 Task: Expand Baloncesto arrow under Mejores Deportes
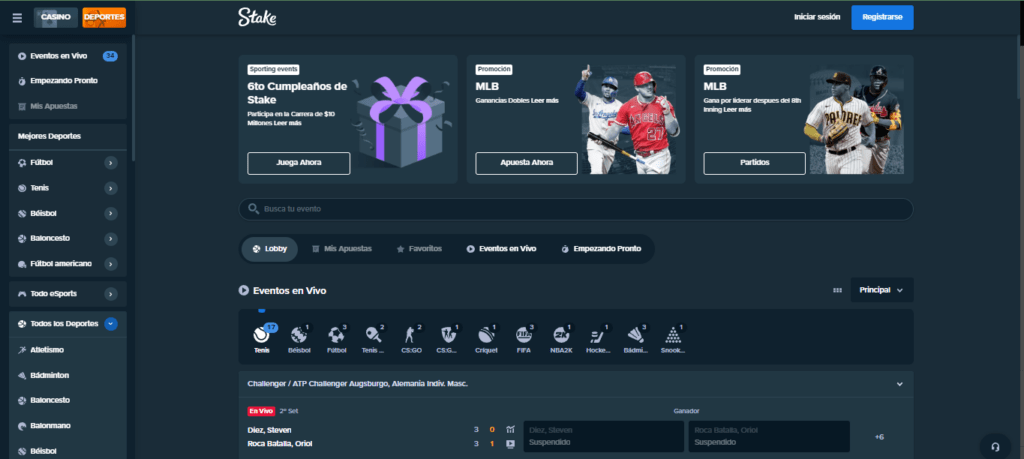(111, 238)
